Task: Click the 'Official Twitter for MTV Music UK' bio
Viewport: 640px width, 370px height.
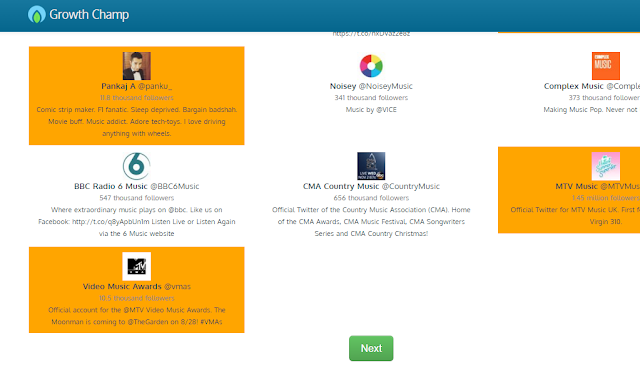Action: [x=576, y=216]
